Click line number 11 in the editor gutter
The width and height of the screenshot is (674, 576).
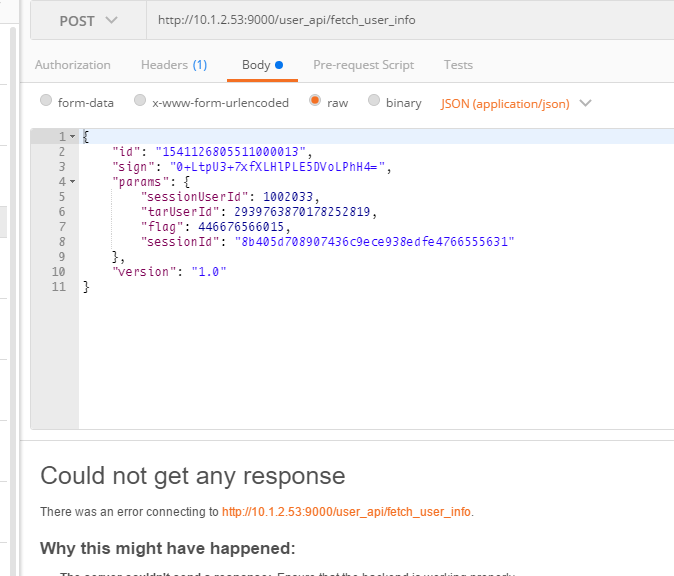pos(59,287)
